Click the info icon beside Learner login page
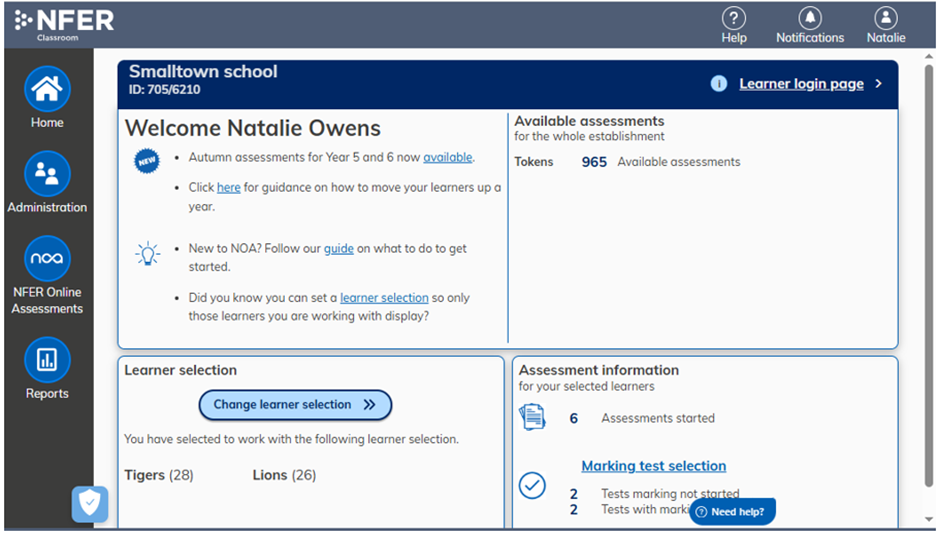The width and height of the screenshot is (939, 536). 719,83
